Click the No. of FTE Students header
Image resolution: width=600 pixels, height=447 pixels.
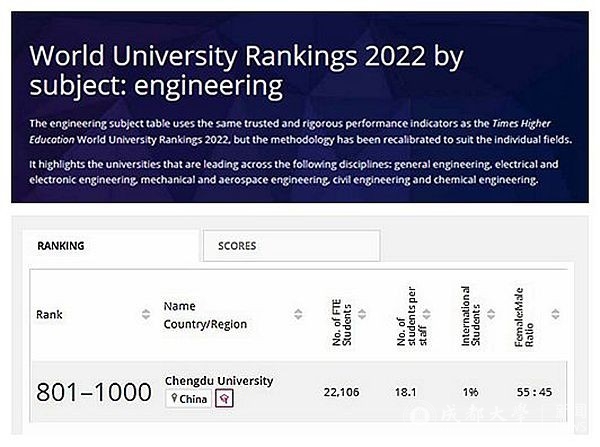(x=342, y=323)
